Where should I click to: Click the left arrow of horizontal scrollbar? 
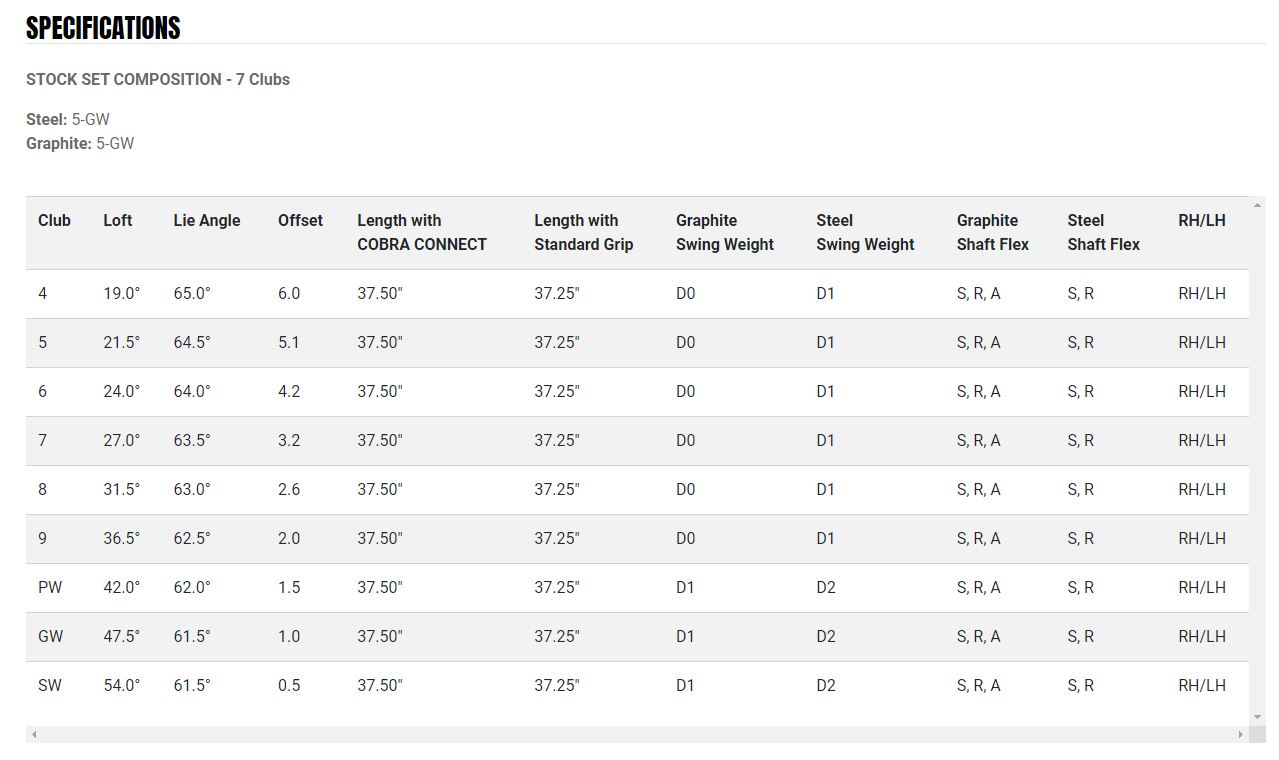pyautogui.click(x=34, y=735)
